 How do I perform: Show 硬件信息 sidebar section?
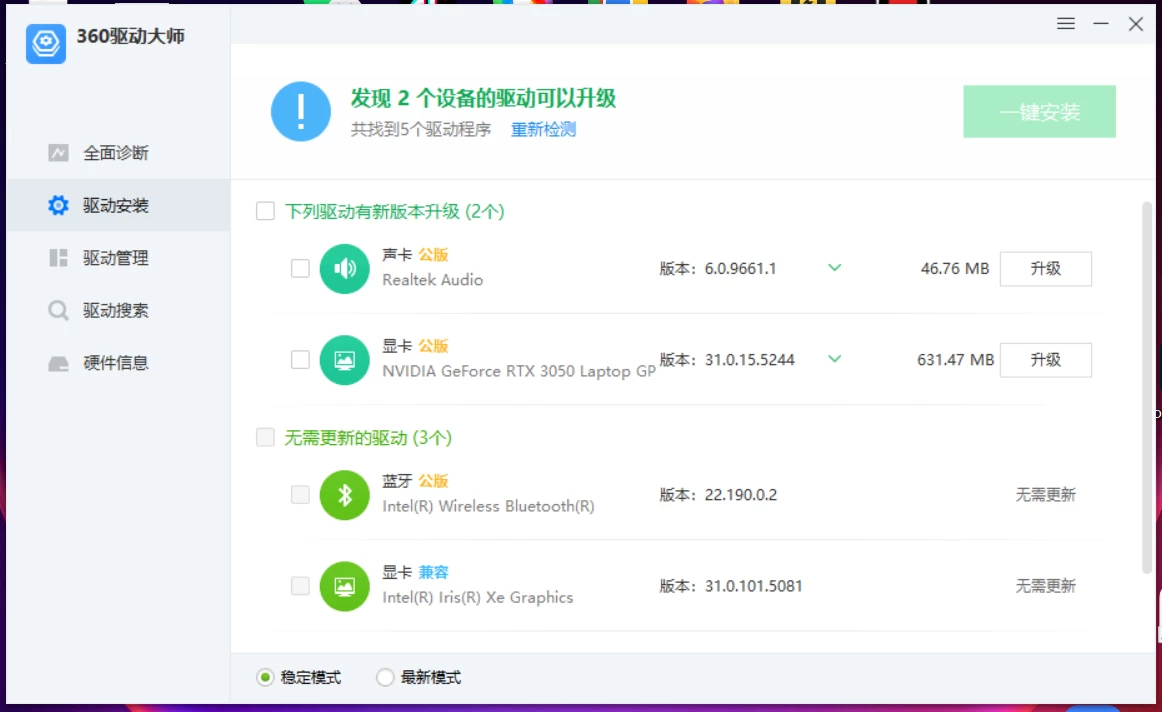pos(119,363)
